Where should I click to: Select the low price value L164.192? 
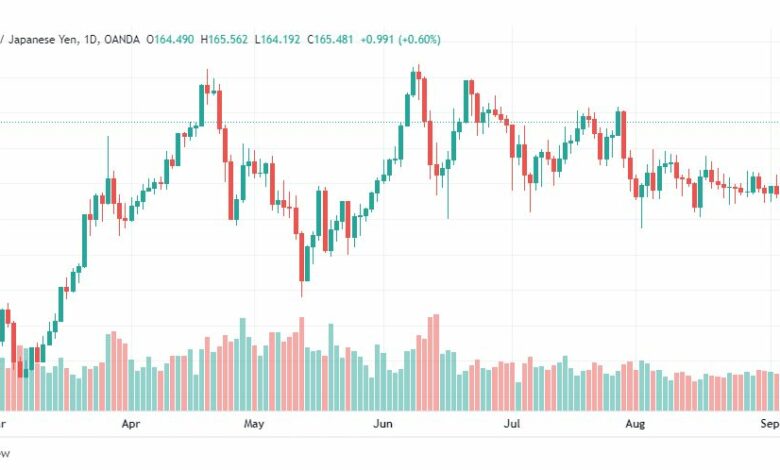[x=278, y=39]
